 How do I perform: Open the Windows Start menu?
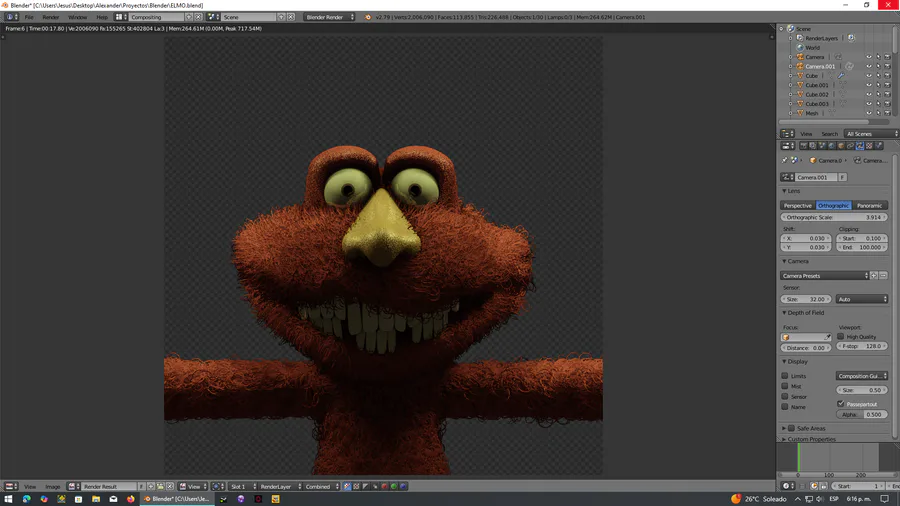pos(8,499)
